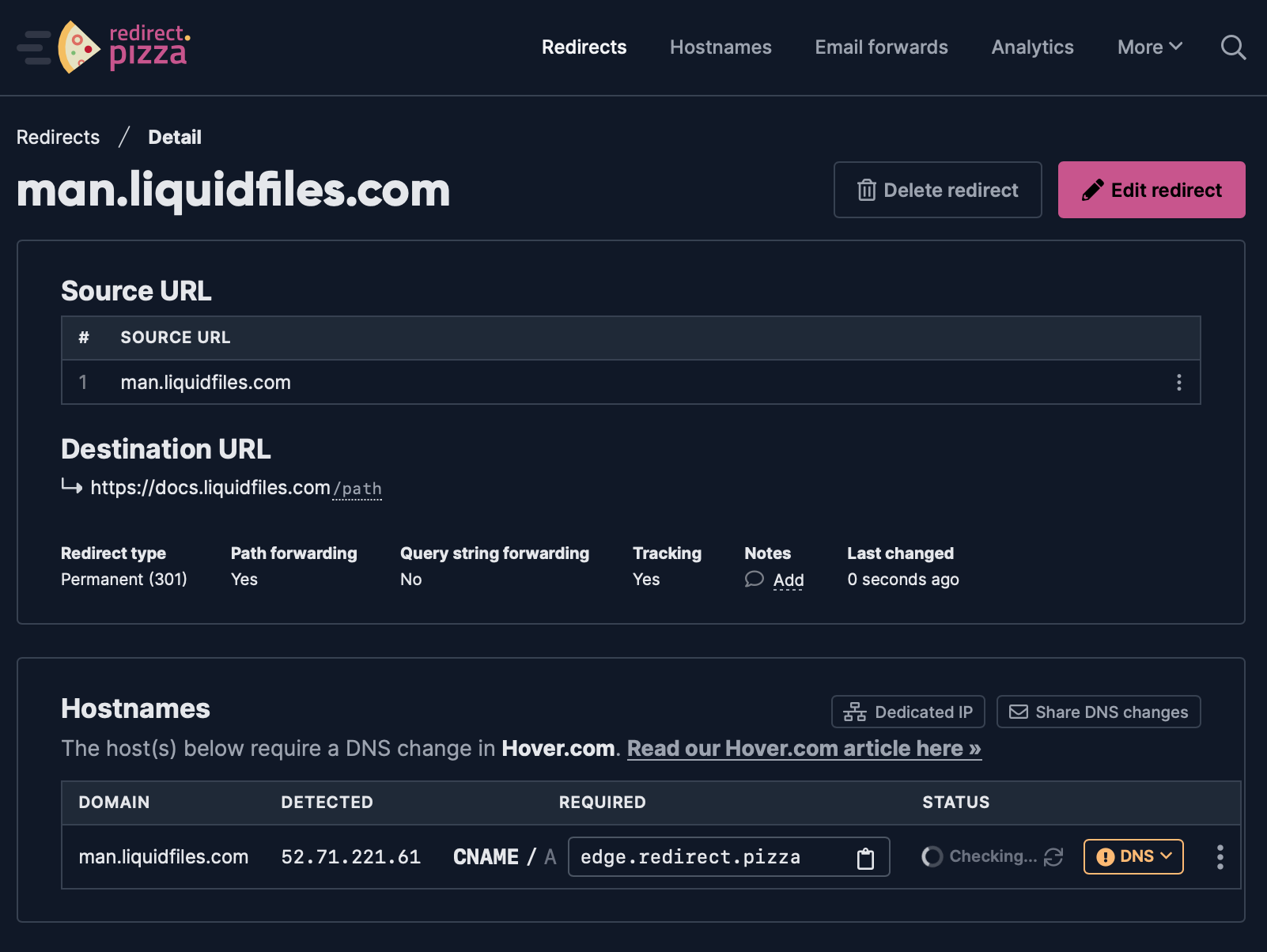This screenshot has height=952, width=1267.
Task: Click the Add notes link
Action: point(789,580)
